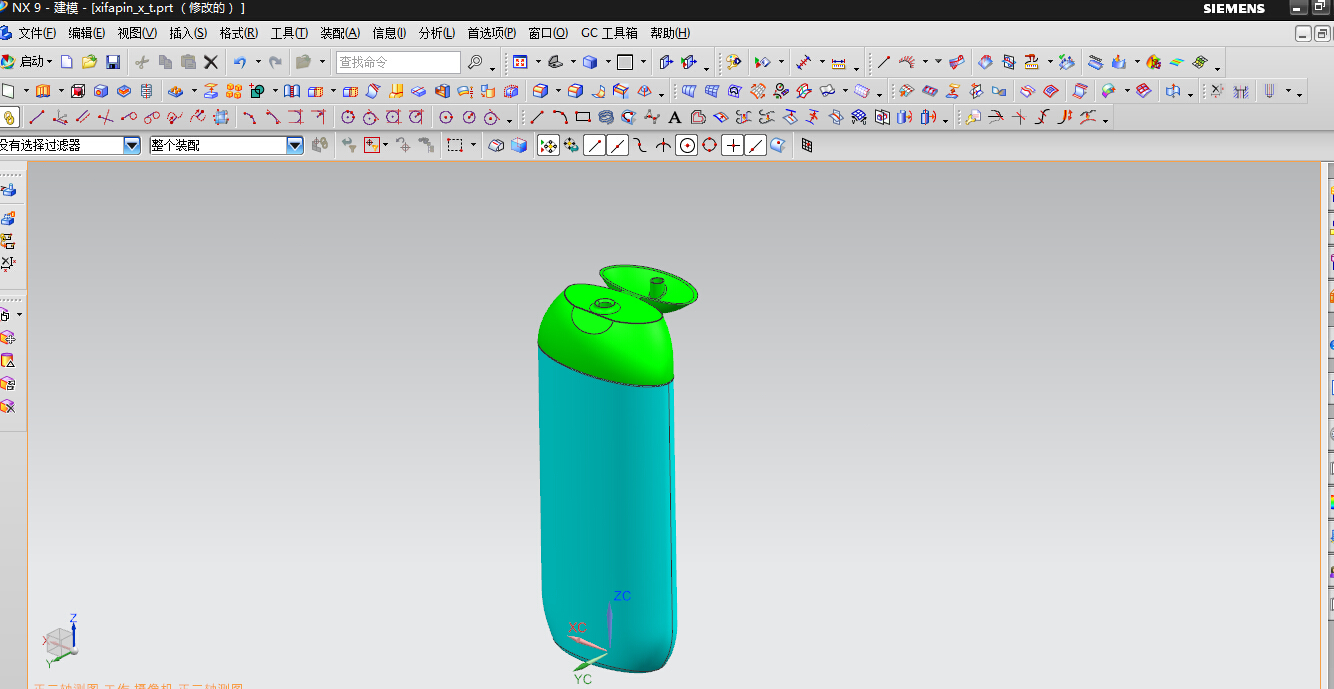The width and height of the screenshot is (1334, 689).
Task: Toggle the snap point enable button
Action: point(548,145)
